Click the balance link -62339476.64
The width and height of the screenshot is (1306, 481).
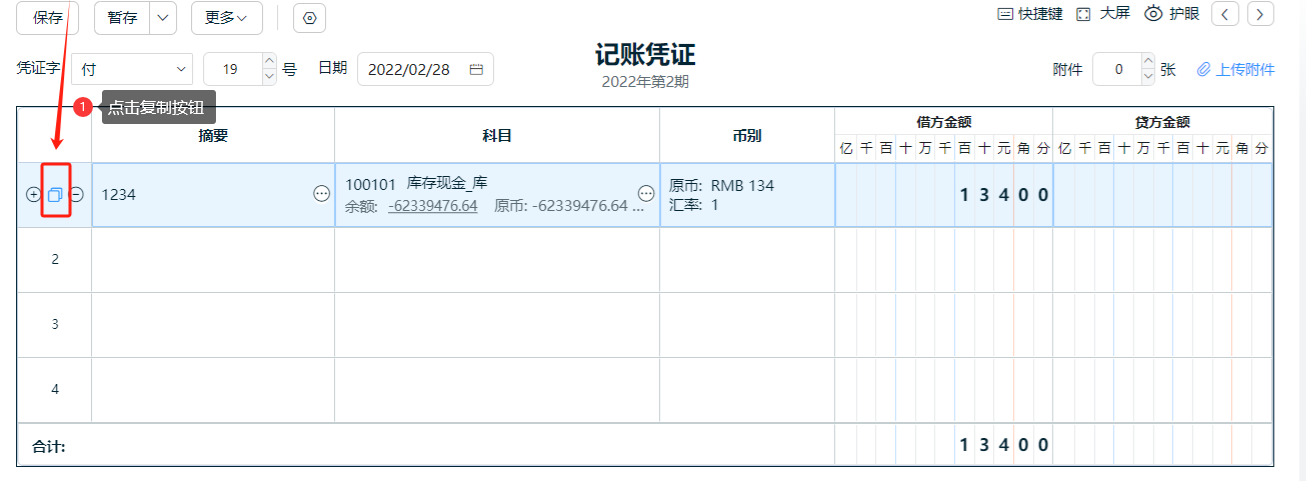click(433, 206)
